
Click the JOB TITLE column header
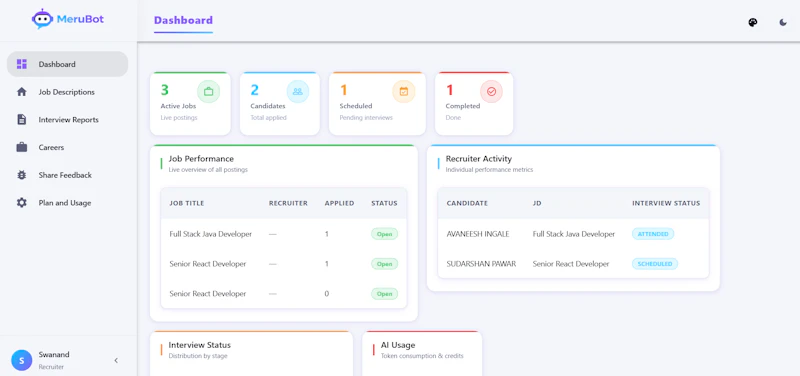pos(187,203)
